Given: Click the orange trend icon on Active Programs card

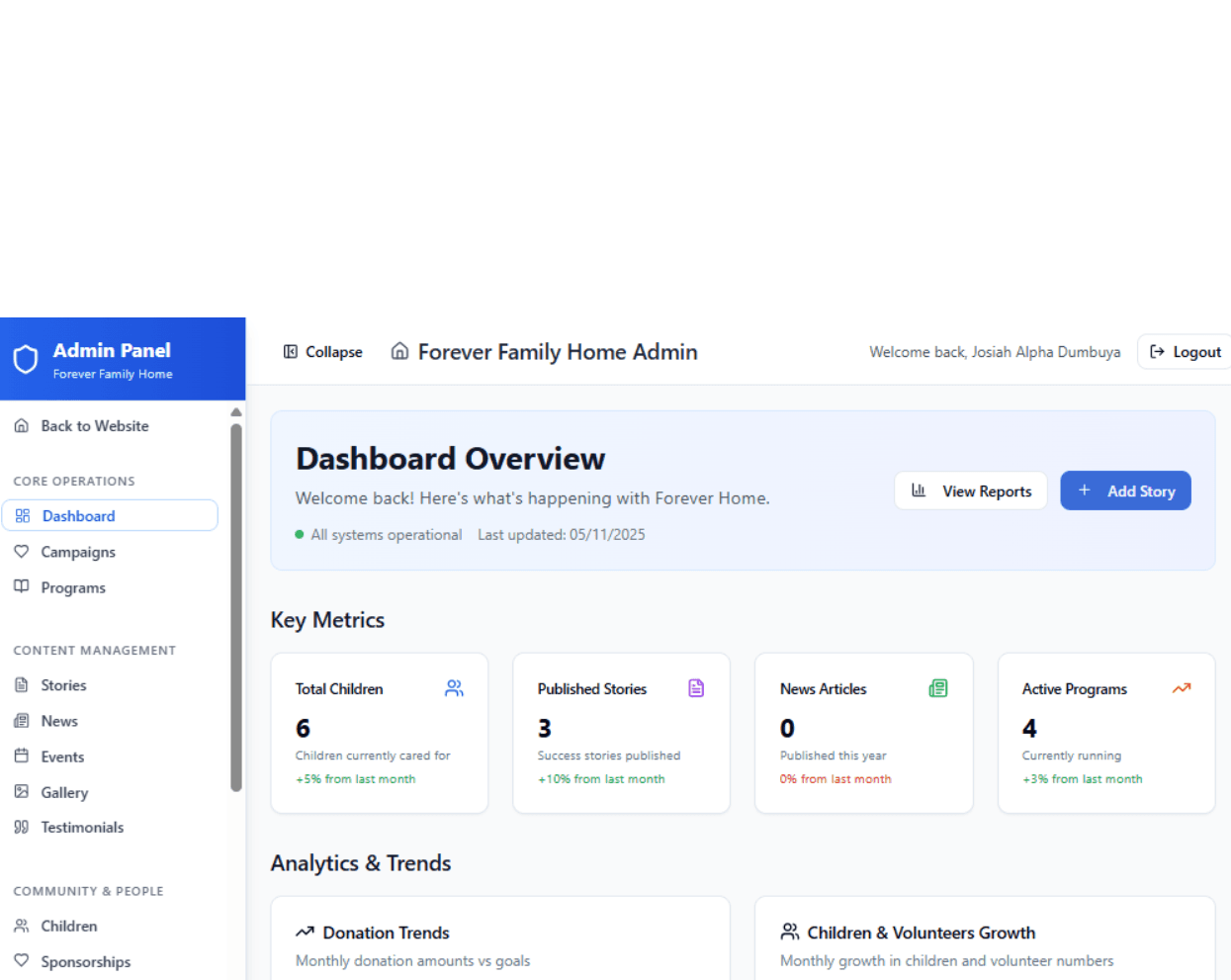Looking at the screenshot, I should [x=1182, y=688].
